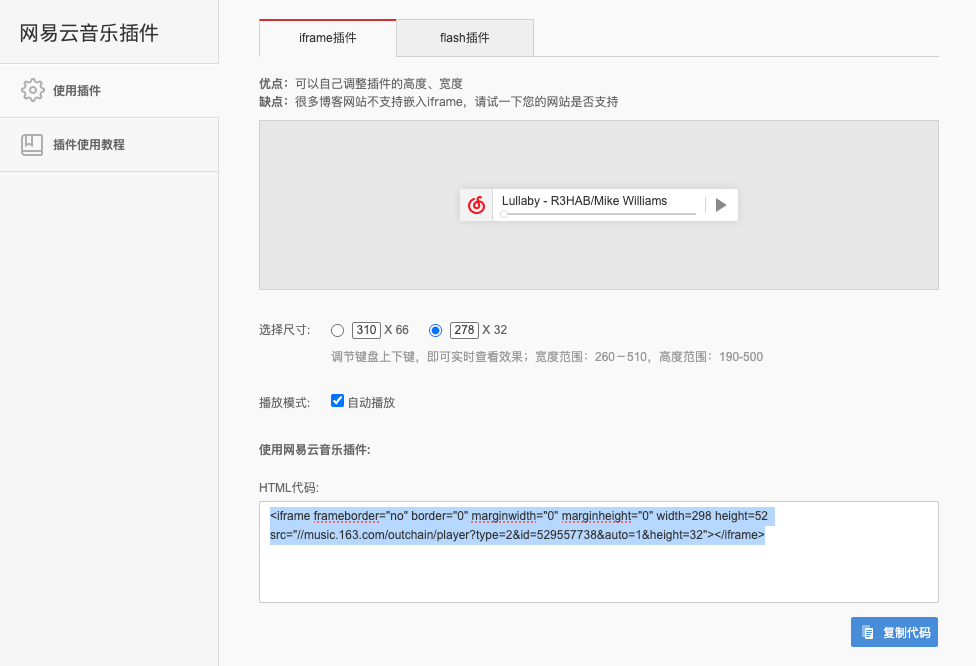The image size is (976, 666).
Task: Click the gear icon beside 使用插件
Action: click(32, 90)
